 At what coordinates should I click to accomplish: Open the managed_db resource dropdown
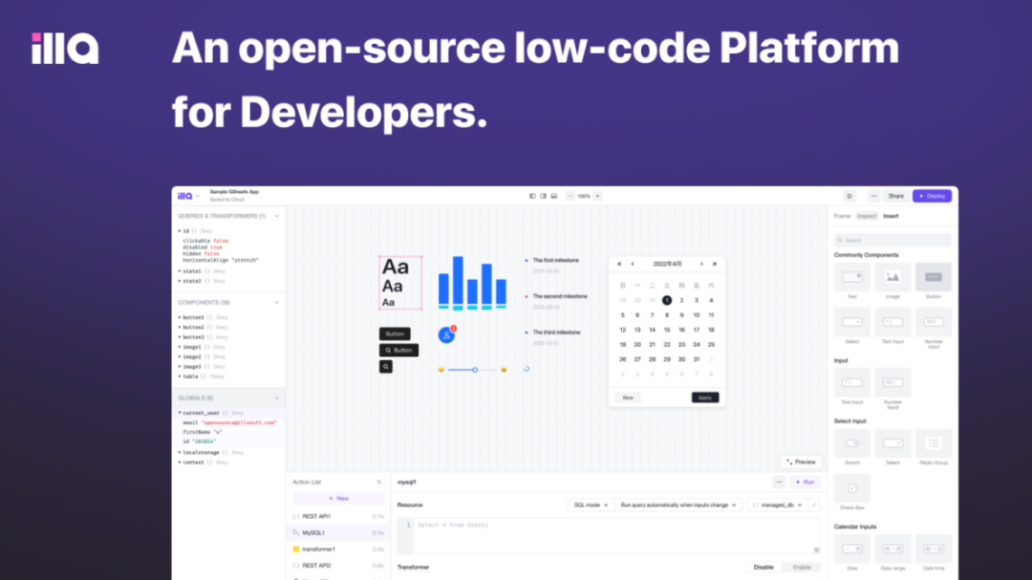(777, 505)
